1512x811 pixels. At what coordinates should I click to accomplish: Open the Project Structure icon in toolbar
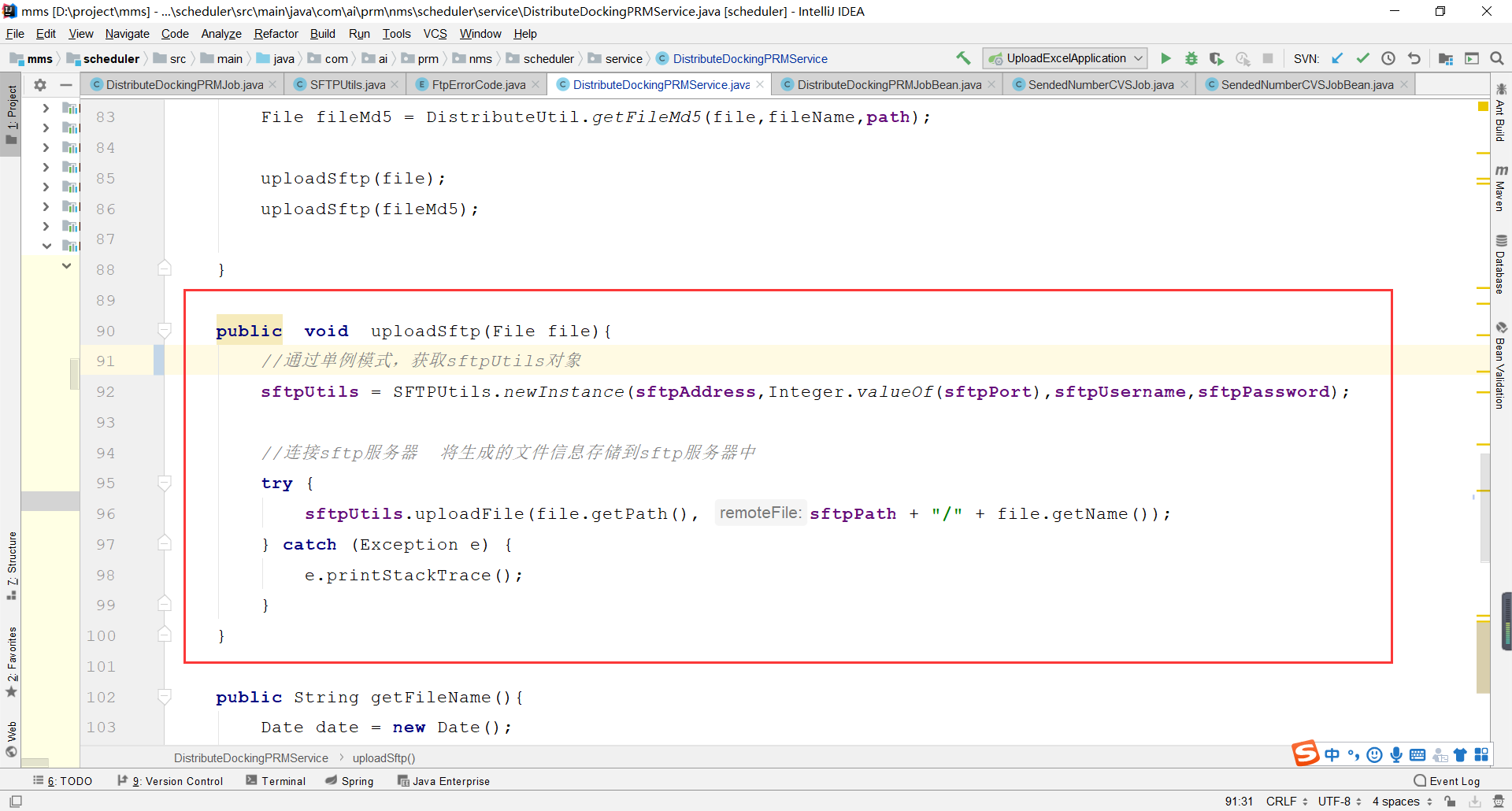[1446, 58]
